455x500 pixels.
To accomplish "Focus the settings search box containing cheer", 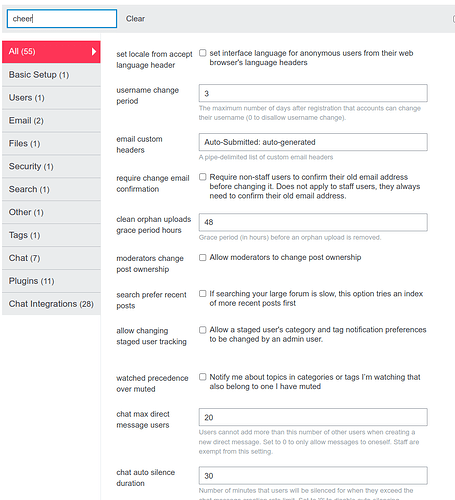I will click(x=62, y=19).
